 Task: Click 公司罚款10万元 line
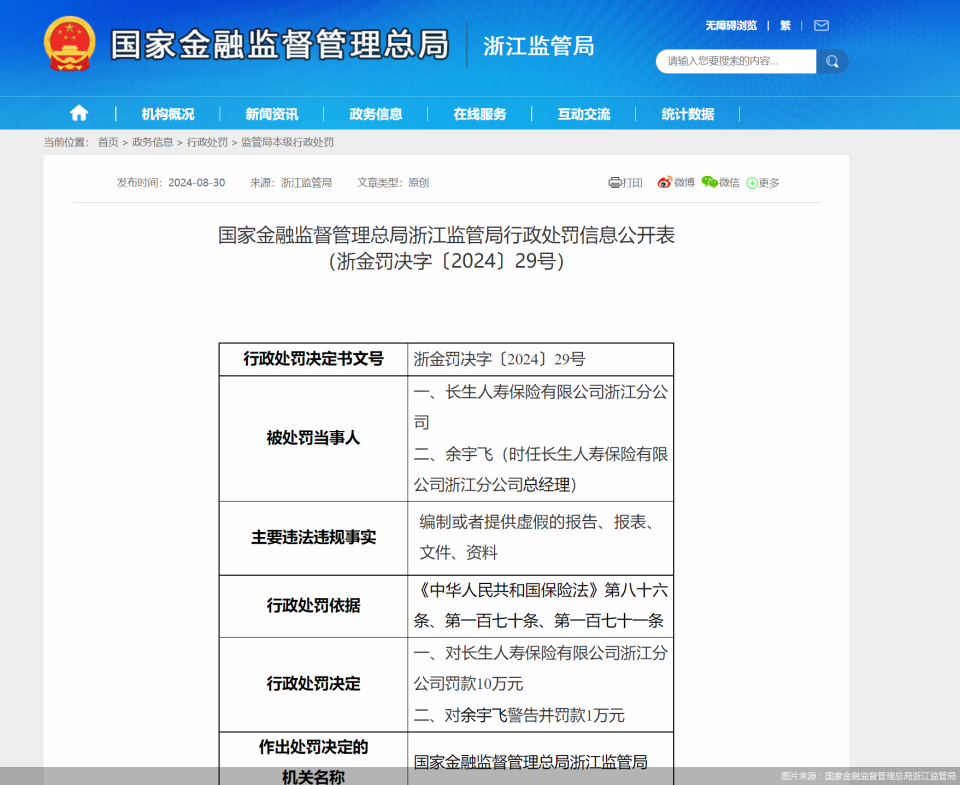pos(468,684)
